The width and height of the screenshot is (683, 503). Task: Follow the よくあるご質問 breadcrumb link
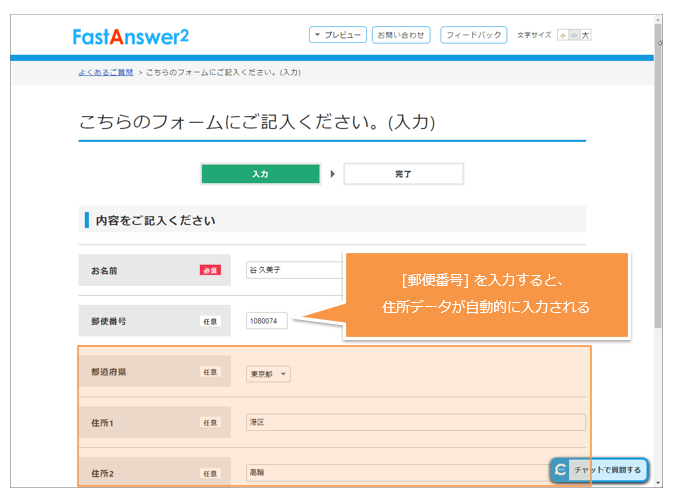pos(105,72)
